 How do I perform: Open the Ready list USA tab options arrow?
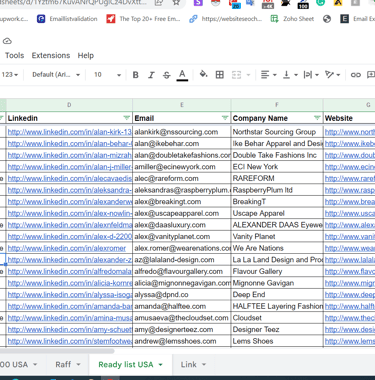[161, 365]
